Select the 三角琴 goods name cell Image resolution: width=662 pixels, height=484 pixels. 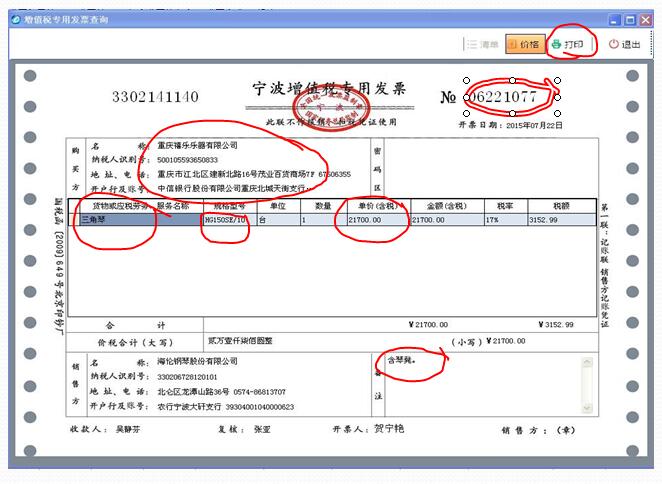pyautogui.click(x=116, y=219)
